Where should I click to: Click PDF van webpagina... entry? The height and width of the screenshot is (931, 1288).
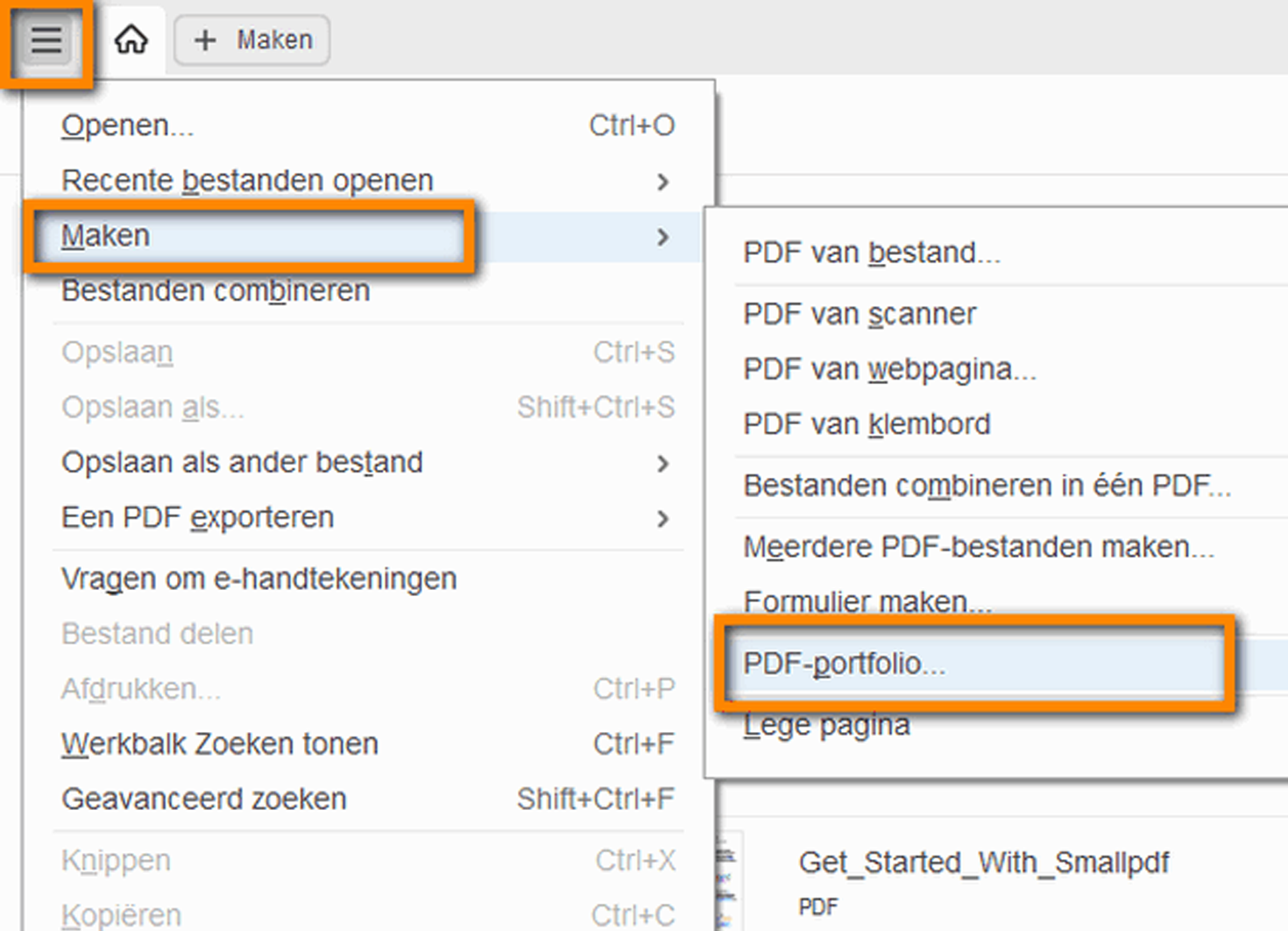click(889, 369)
